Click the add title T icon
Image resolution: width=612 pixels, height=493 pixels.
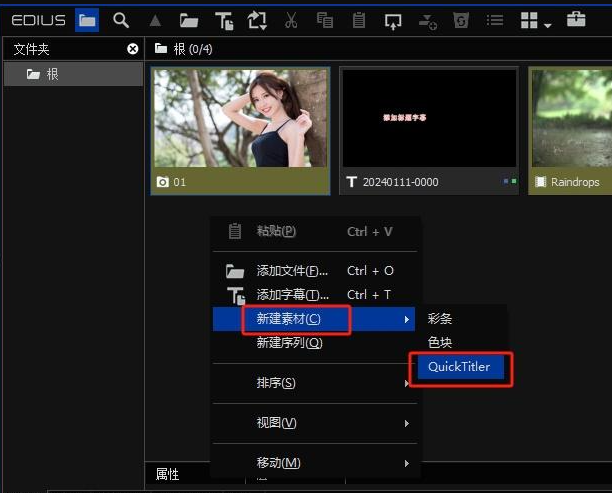click(224, 20)
